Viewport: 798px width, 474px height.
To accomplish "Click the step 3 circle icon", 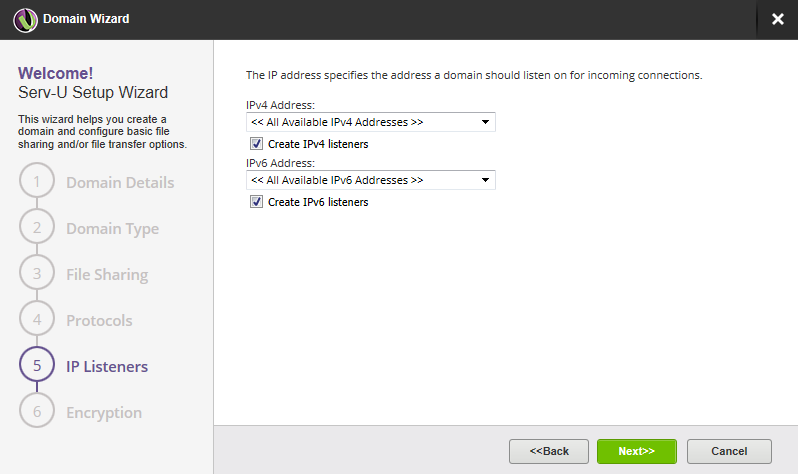I will click(x=36, y=274).
